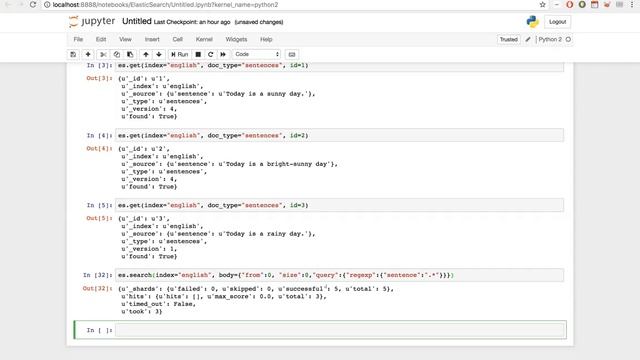Cut selected cells with scissors icon

(103, 54)
